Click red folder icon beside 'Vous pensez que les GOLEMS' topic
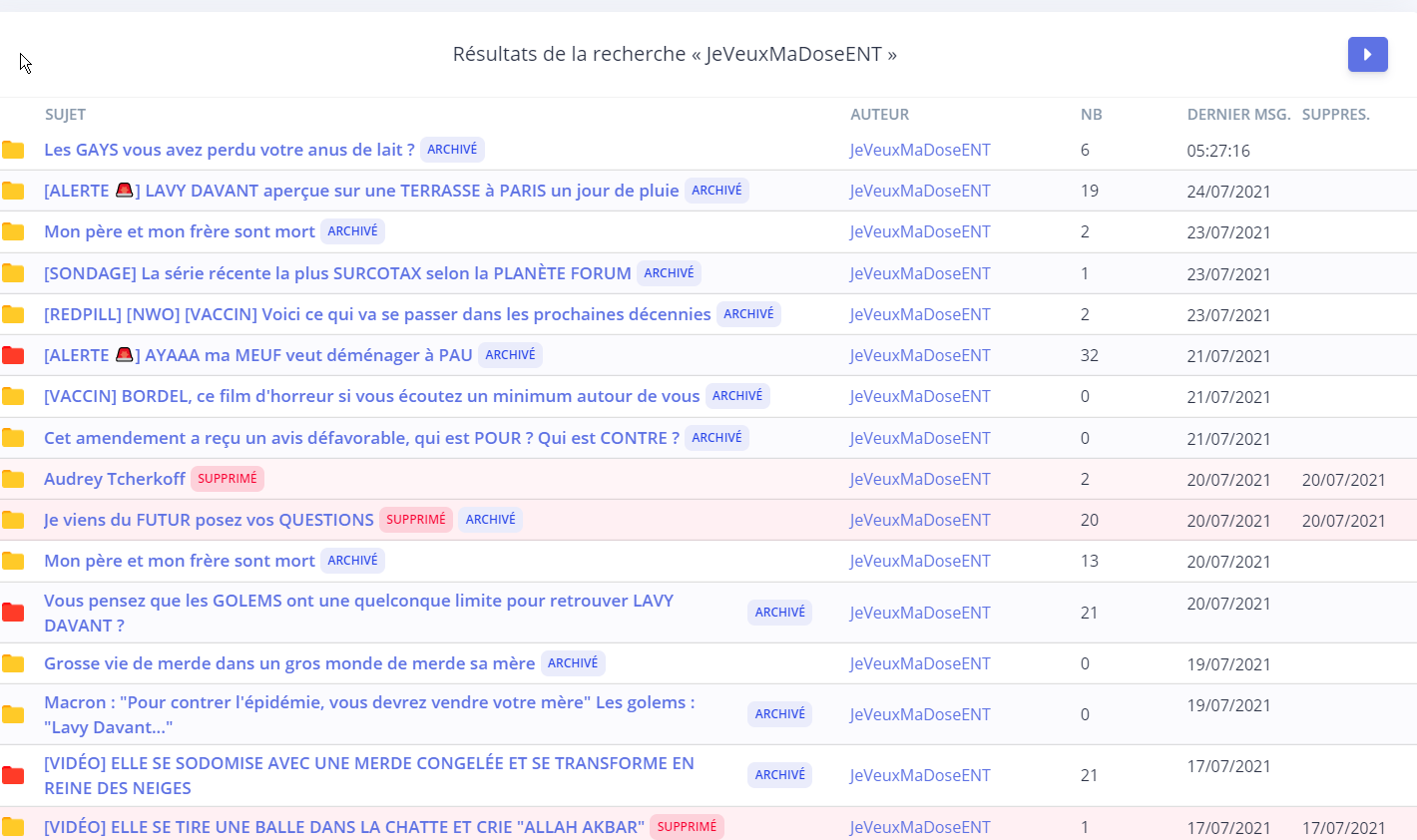The height and width of the screenshot is (840, 1417). [13, 613]
